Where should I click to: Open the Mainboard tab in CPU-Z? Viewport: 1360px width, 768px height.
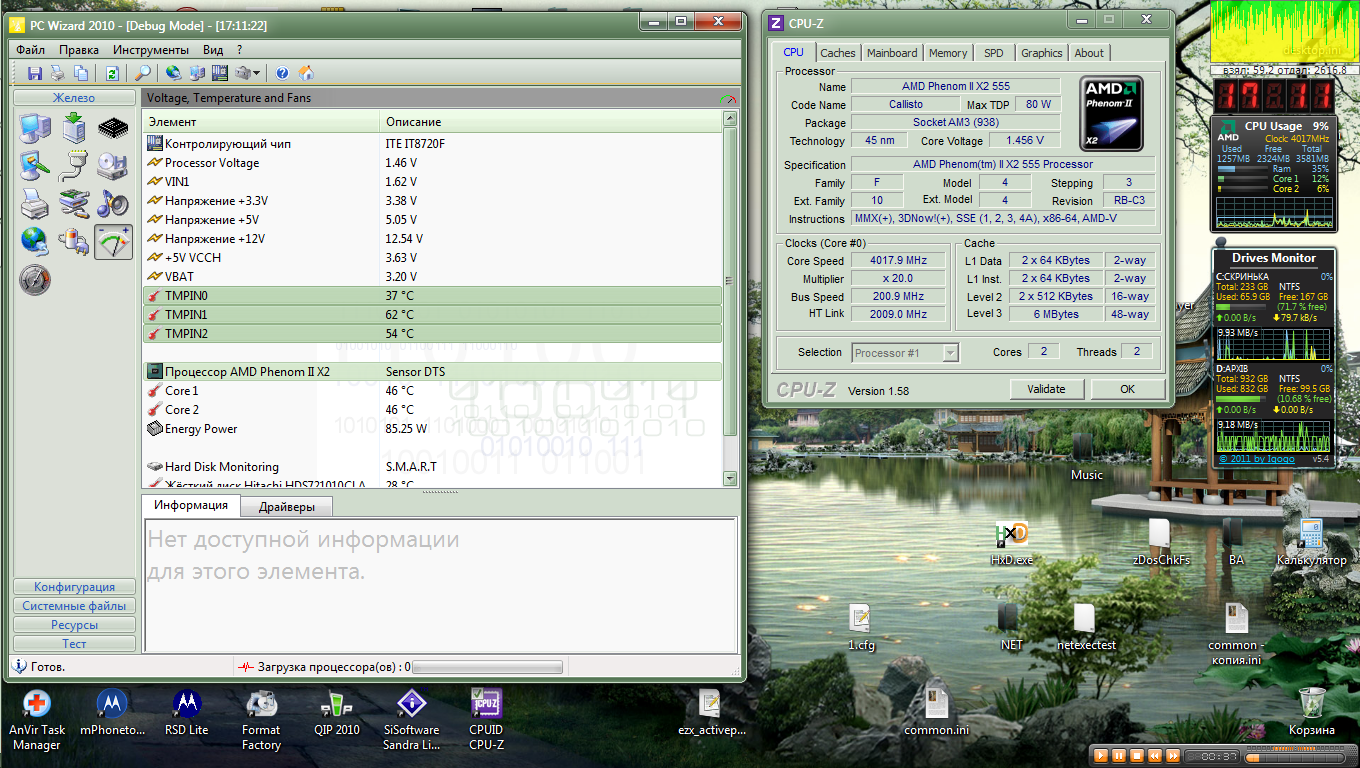tap(892, 53)
